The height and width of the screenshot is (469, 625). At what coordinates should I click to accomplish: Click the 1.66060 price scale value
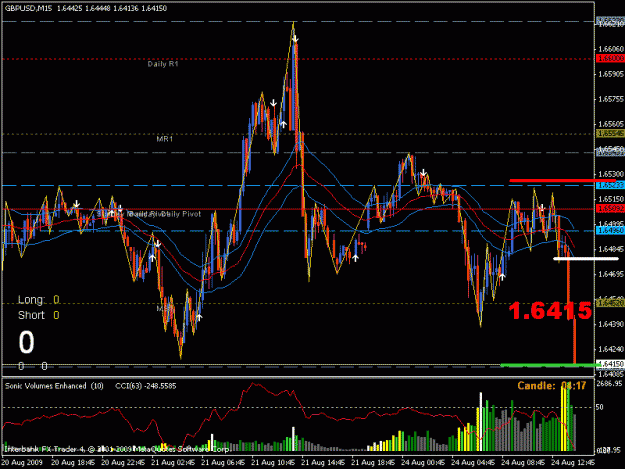pyautogui.click(x=611, y=49)
